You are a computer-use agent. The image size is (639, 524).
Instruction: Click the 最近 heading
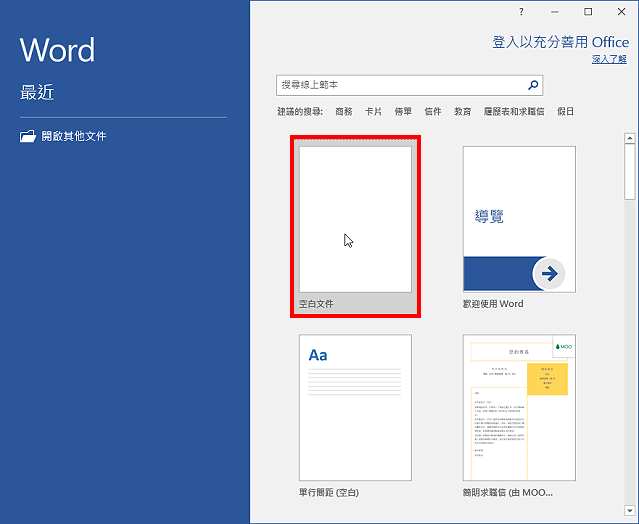[37, 92]
